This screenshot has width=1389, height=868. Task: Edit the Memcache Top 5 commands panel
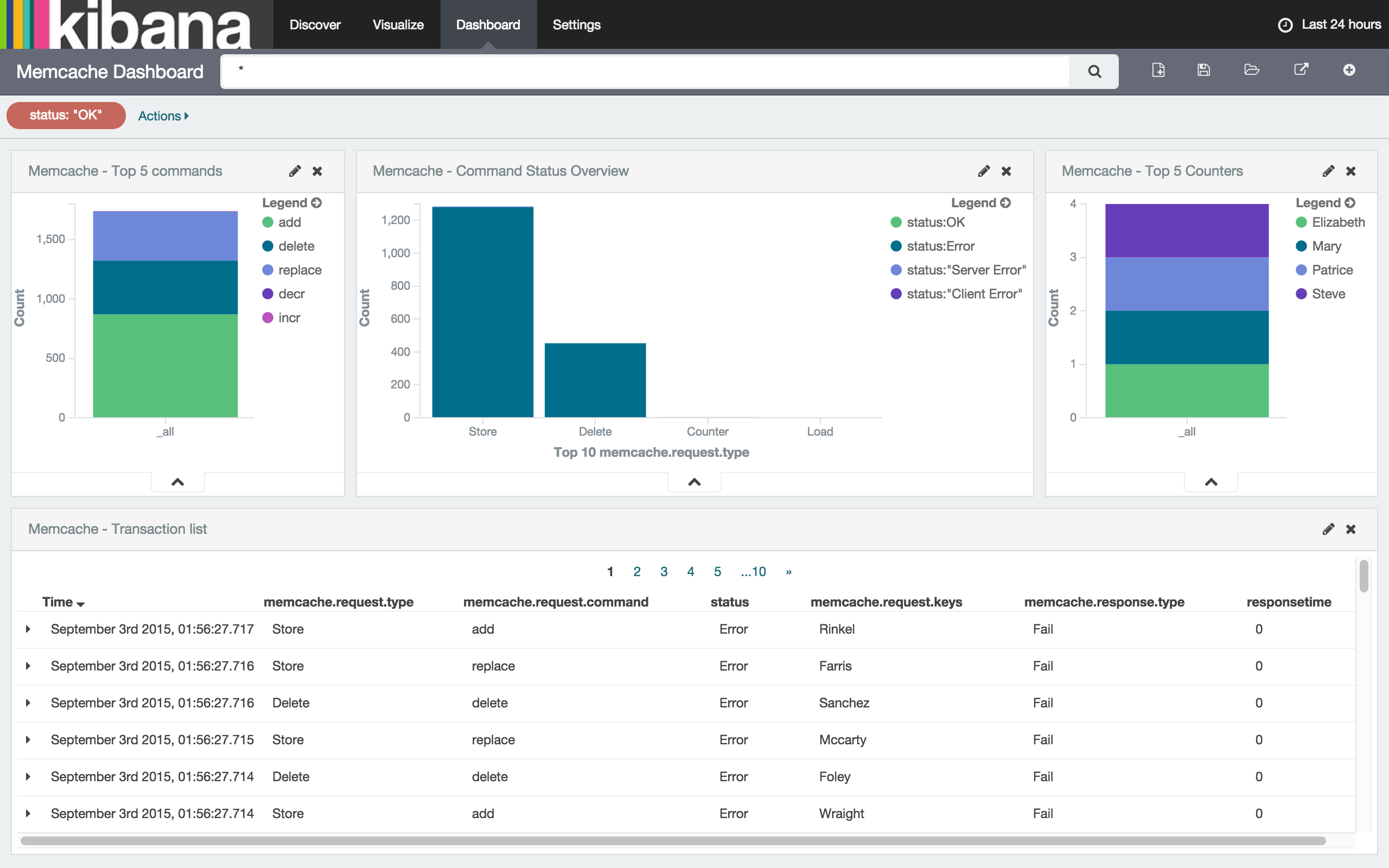click(295, 170)
